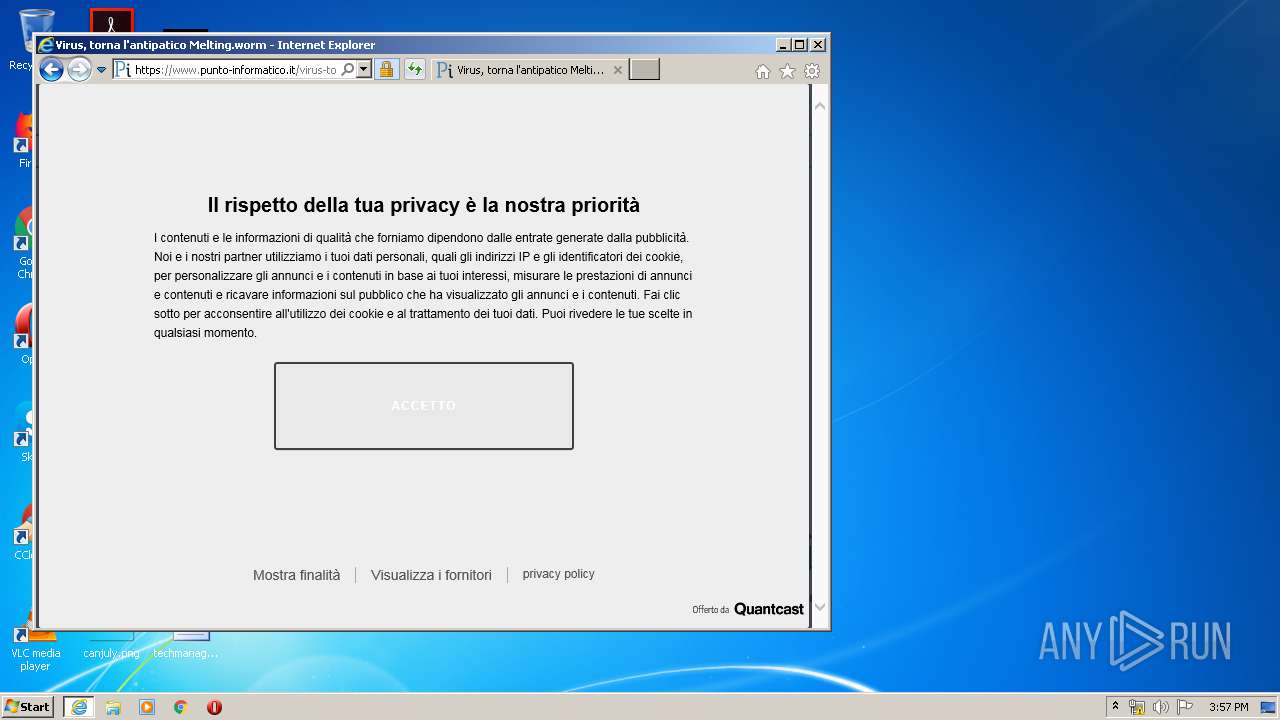
Task: Expand the address bar autocomplete dropdown
Action: 364,70
